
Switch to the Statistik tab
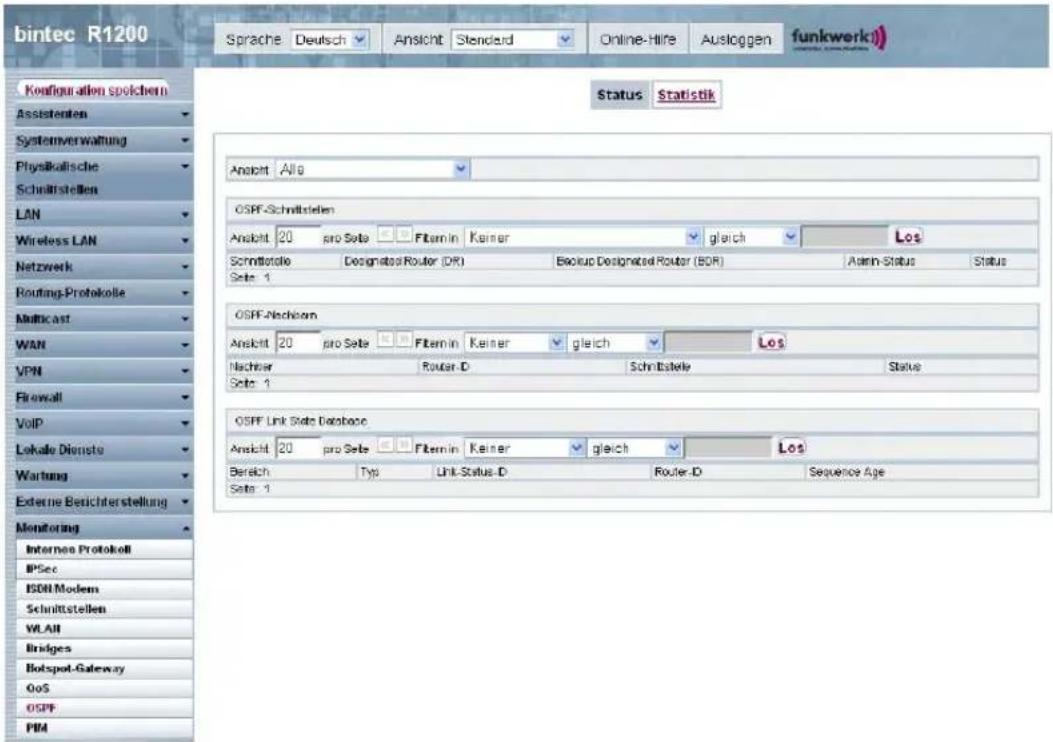[686, 95]
